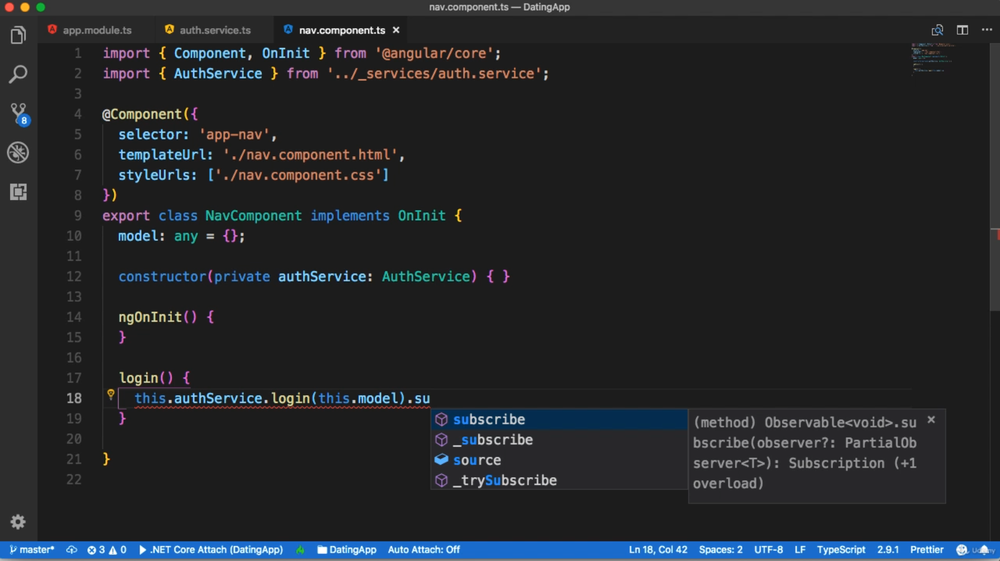The height and width of the screenshot is (561, 1000).
Task: Click the feedback smiley icon in status bar
Action: pyautogui.click(x=962, y=550)
